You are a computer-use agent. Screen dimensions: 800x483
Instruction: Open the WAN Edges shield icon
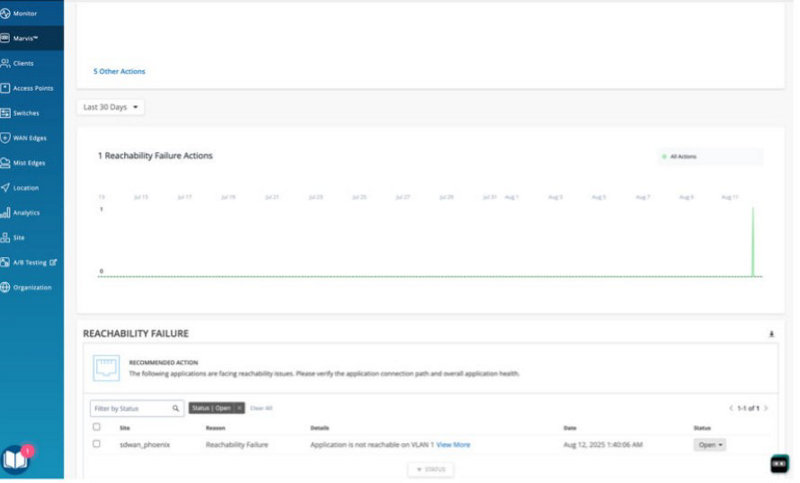coord(5,138)
